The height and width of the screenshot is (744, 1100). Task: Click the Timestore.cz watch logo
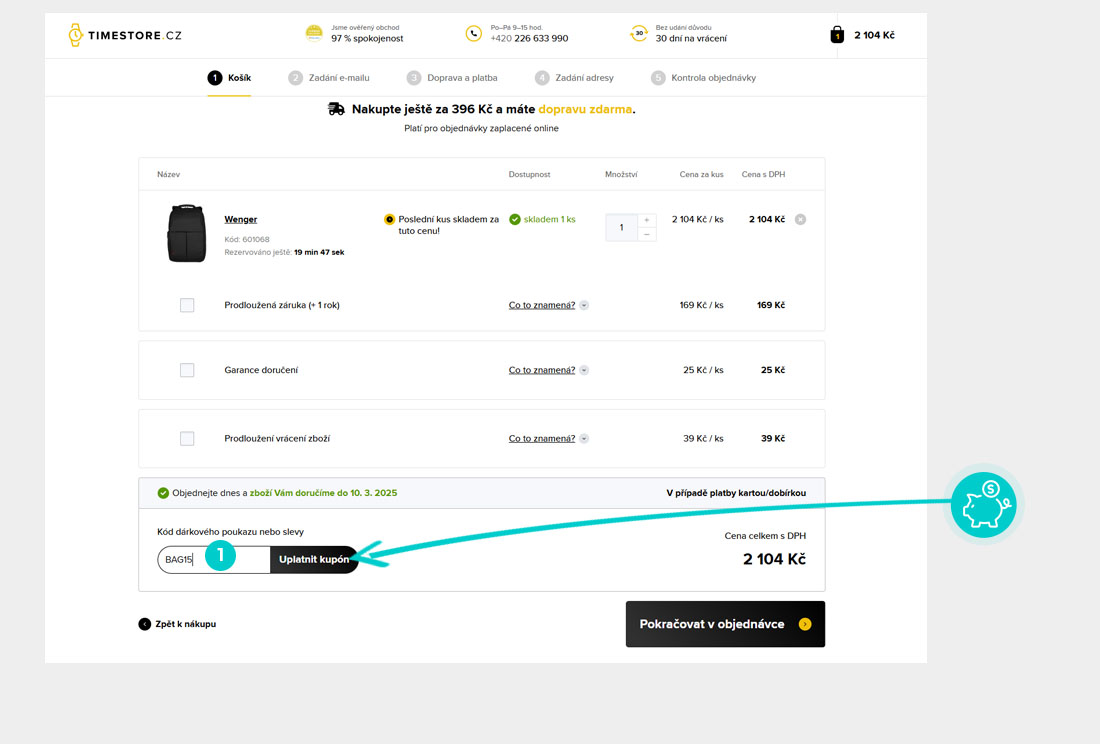(76, 35)
